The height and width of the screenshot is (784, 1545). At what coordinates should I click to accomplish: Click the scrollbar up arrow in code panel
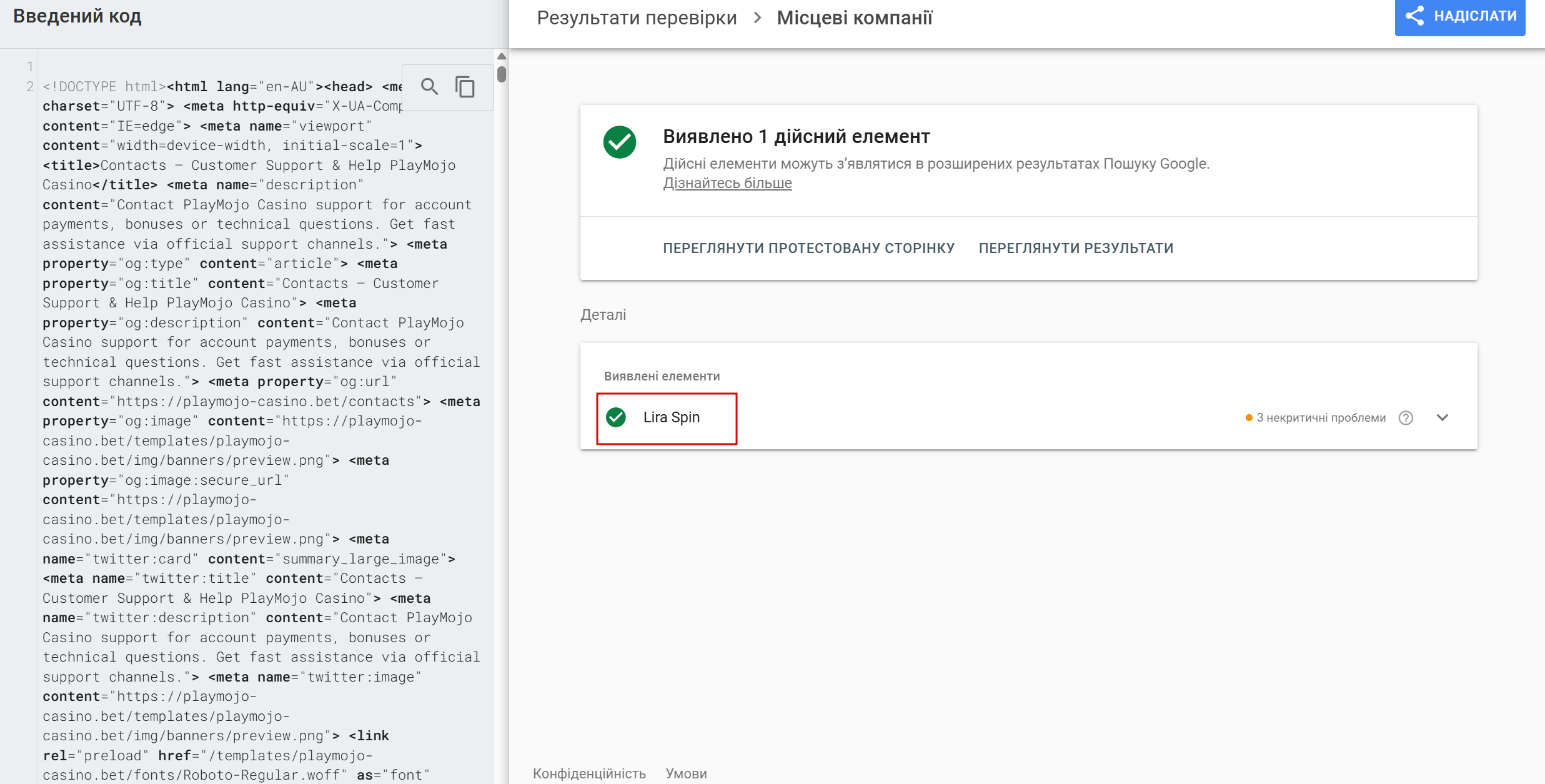(501, 57)
